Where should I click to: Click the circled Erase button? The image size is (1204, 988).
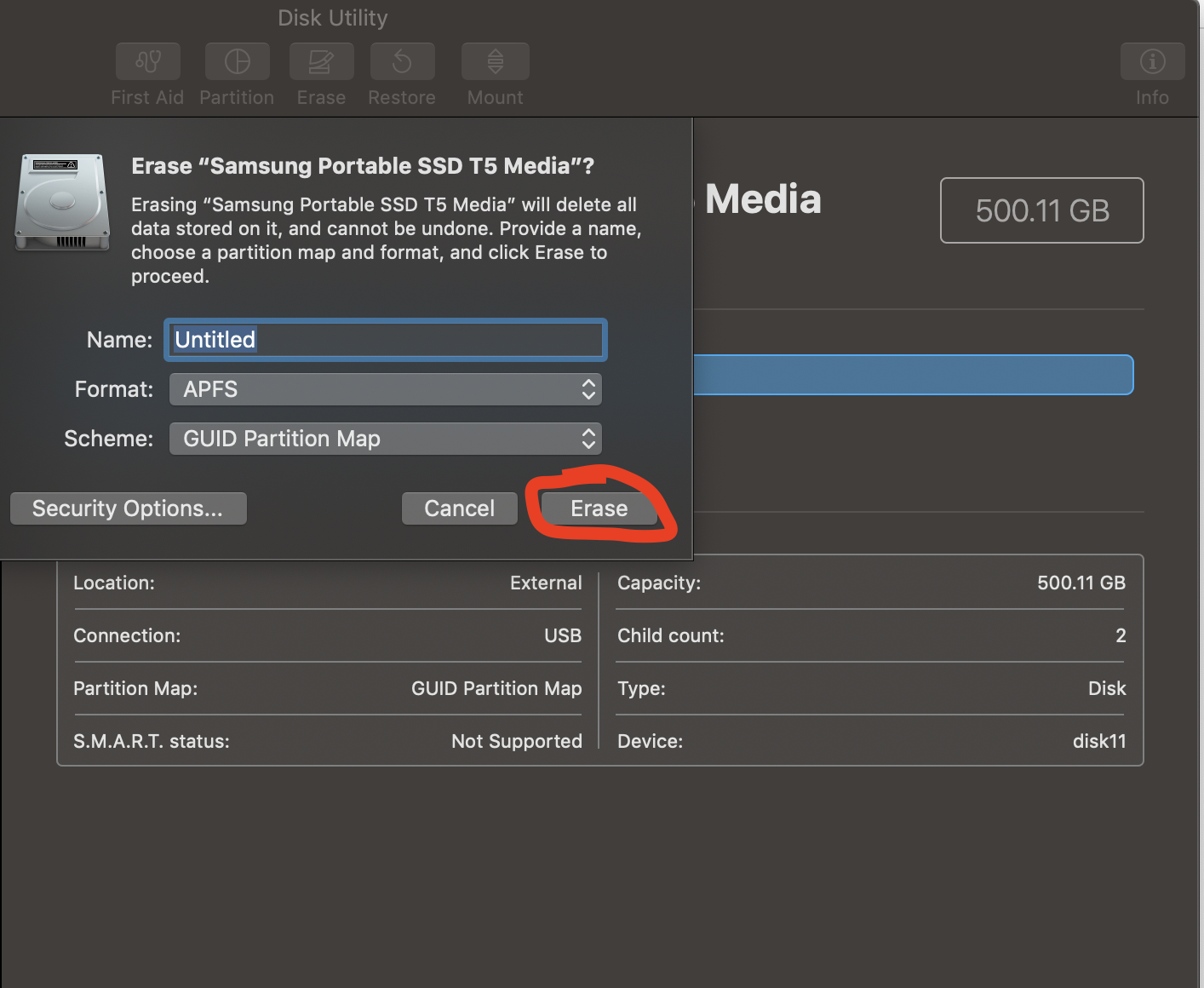pyautogui.click(x=599, y=508)
